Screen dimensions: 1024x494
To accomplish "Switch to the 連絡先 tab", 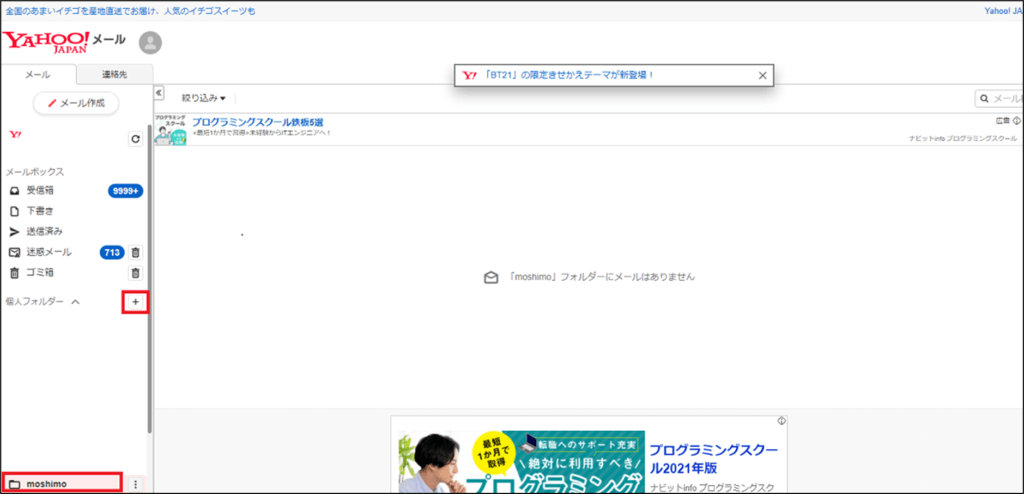I will [114, 74].
